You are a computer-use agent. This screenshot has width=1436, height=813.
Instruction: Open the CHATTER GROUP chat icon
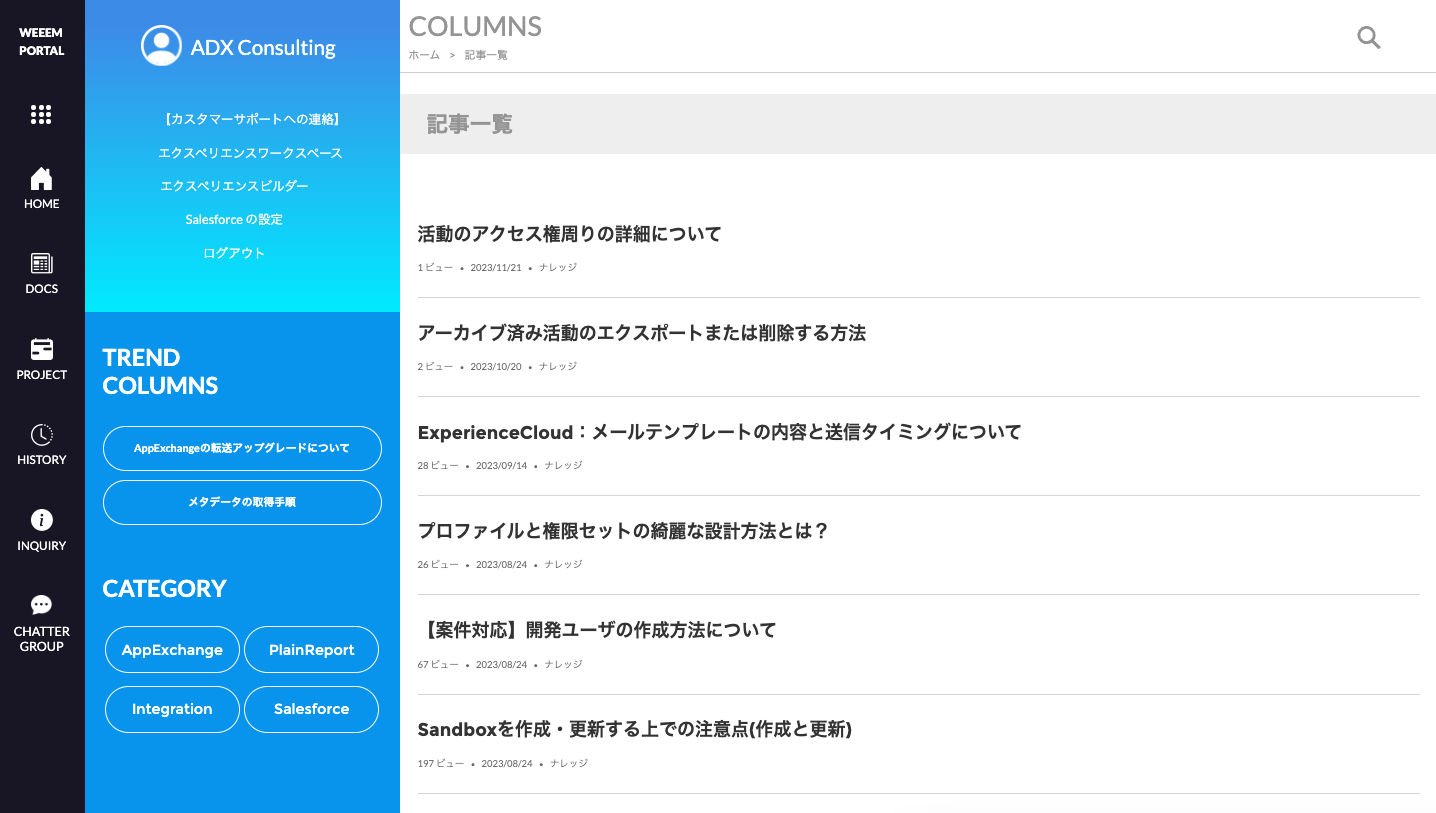point(41,605)
